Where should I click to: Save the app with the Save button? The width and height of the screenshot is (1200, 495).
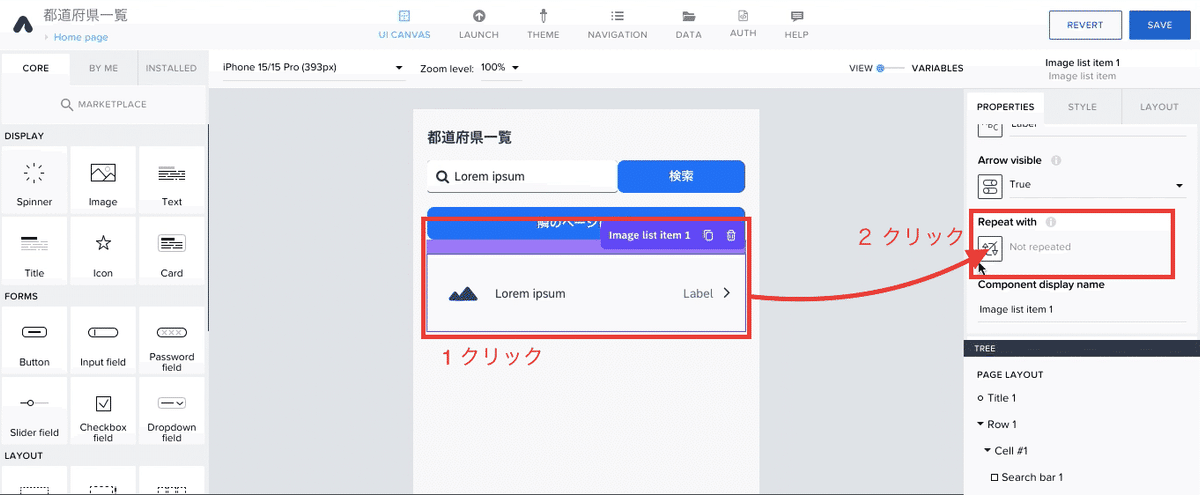pos(1159,25)
